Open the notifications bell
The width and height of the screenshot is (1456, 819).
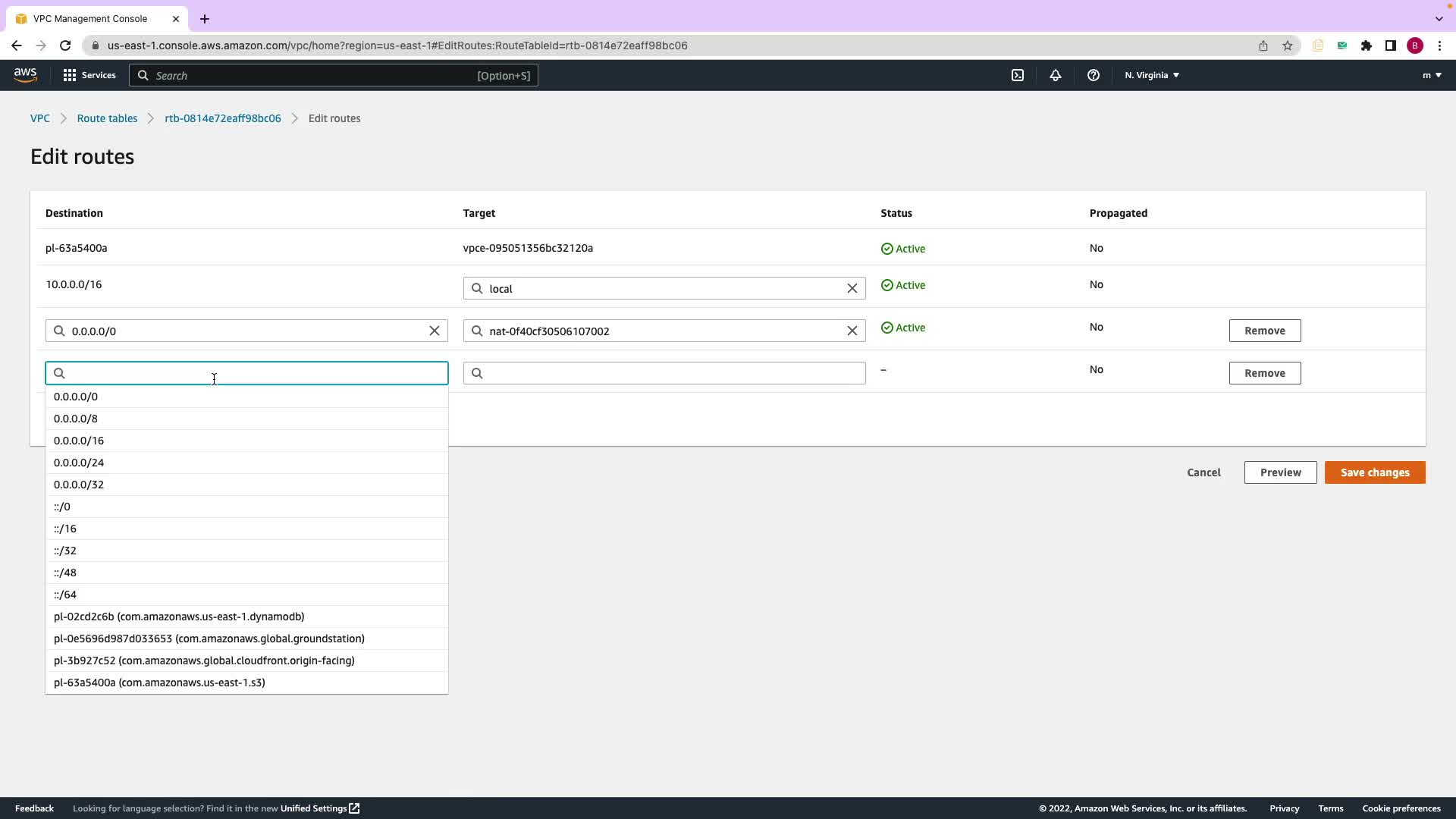pyautogui.click(x=1055, y=75)
